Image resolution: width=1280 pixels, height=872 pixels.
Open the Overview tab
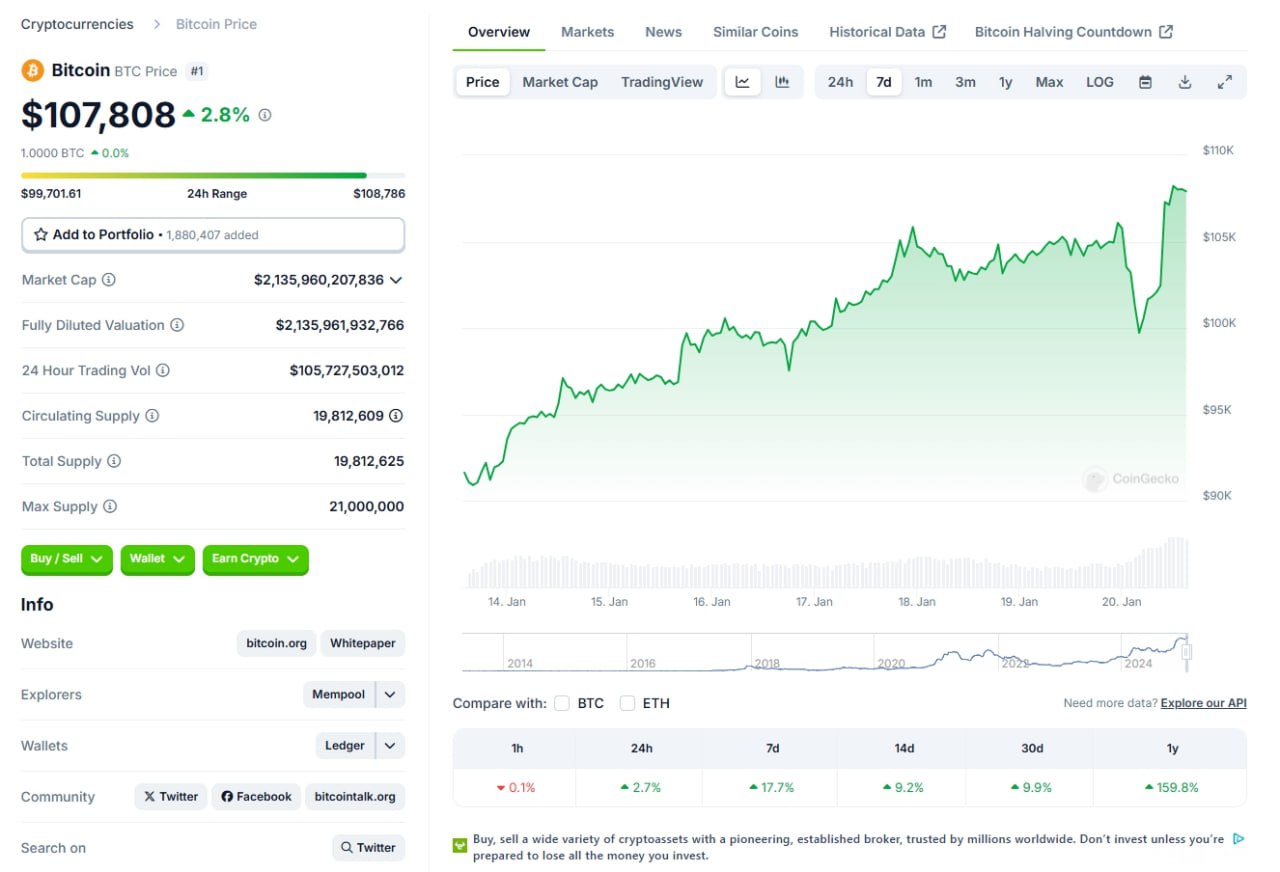[499, 32]
